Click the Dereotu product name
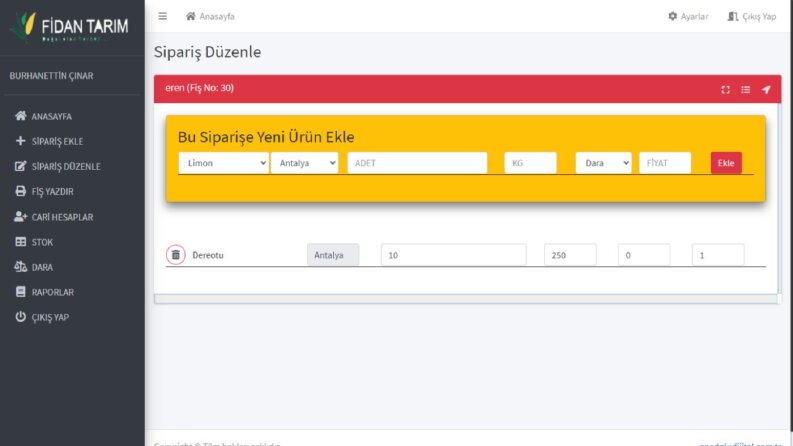 point(208,255)
